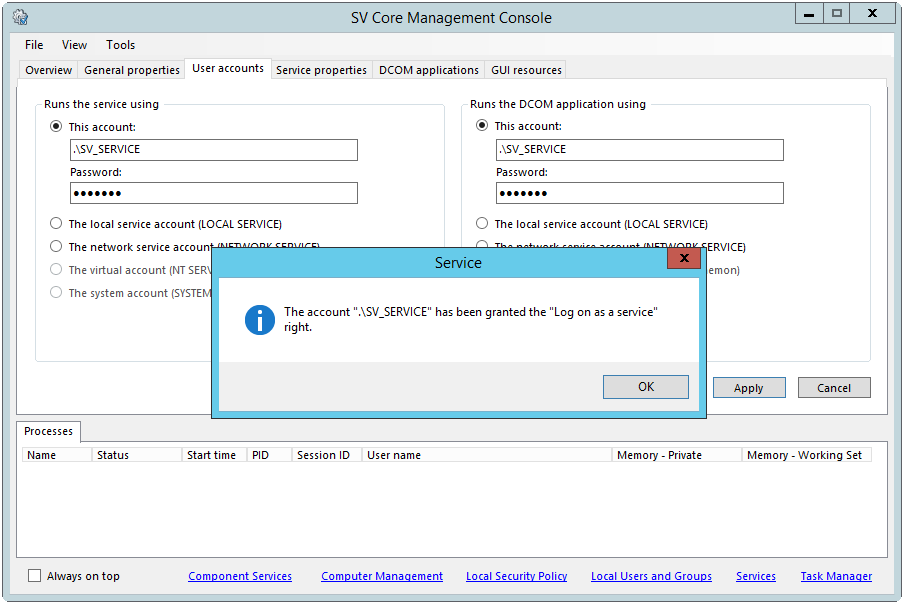
Task: Sort processes by the Start time column
Action: [214, 455]
